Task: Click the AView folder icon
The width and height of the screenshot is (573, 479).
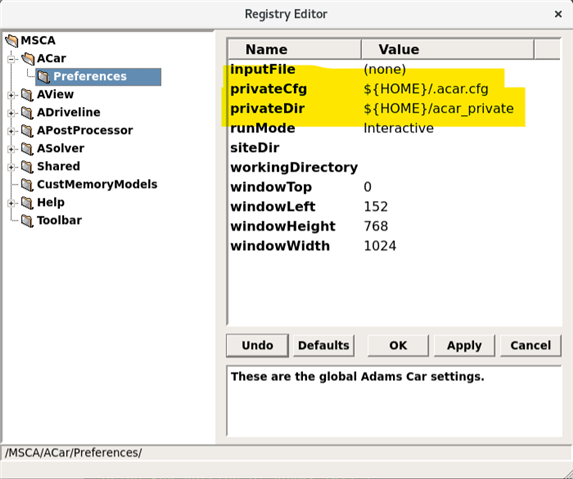Action: pos(27,95)
